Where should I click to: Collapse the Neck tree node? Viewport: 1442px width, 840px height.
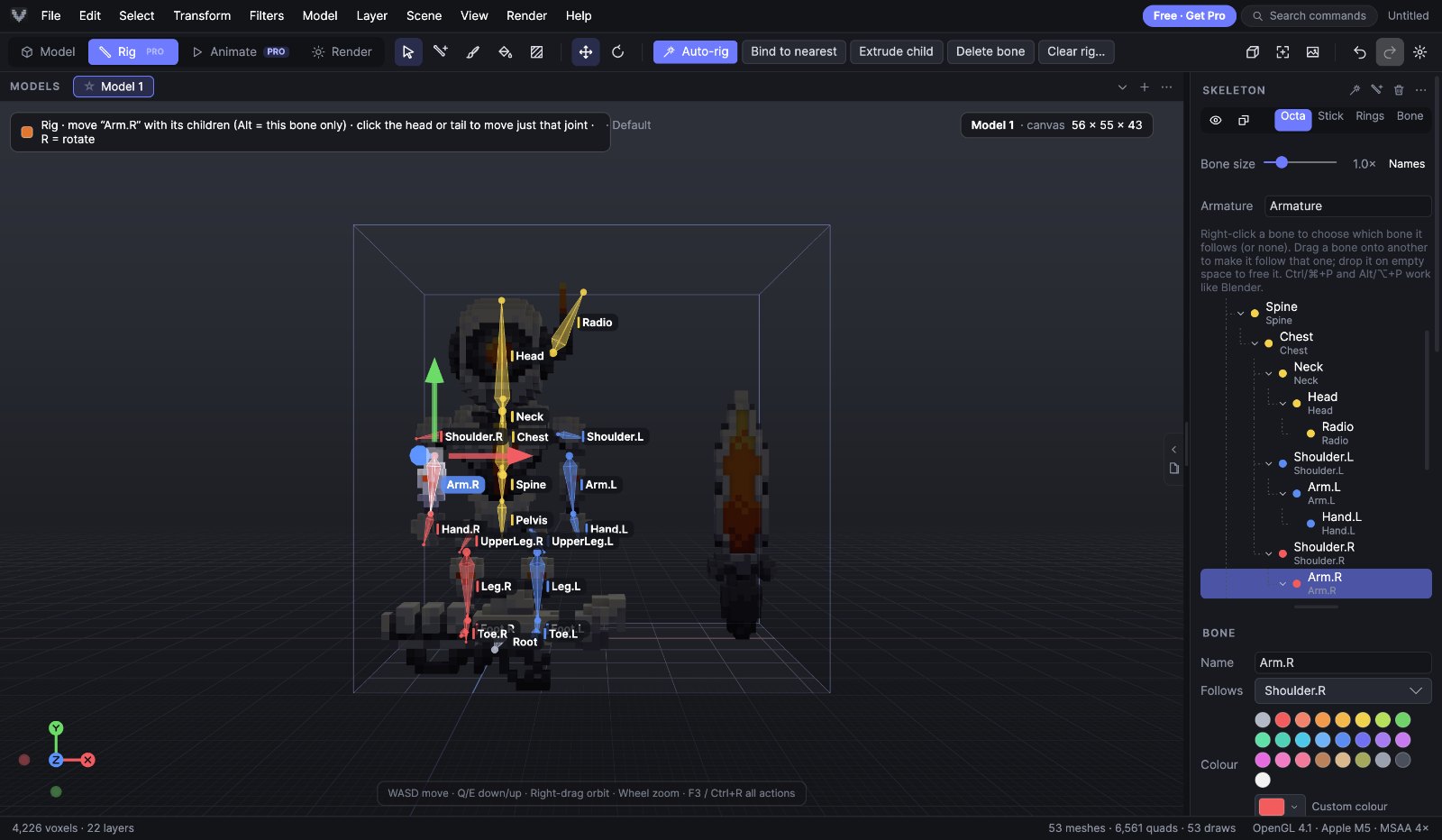[x=1269, y=373]
